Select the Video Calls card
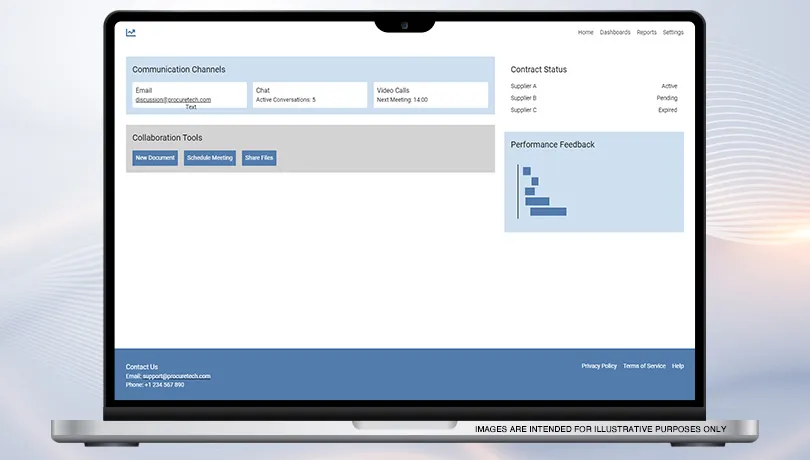Viewport: 810px width, 460px height. (x=430, y=95)
